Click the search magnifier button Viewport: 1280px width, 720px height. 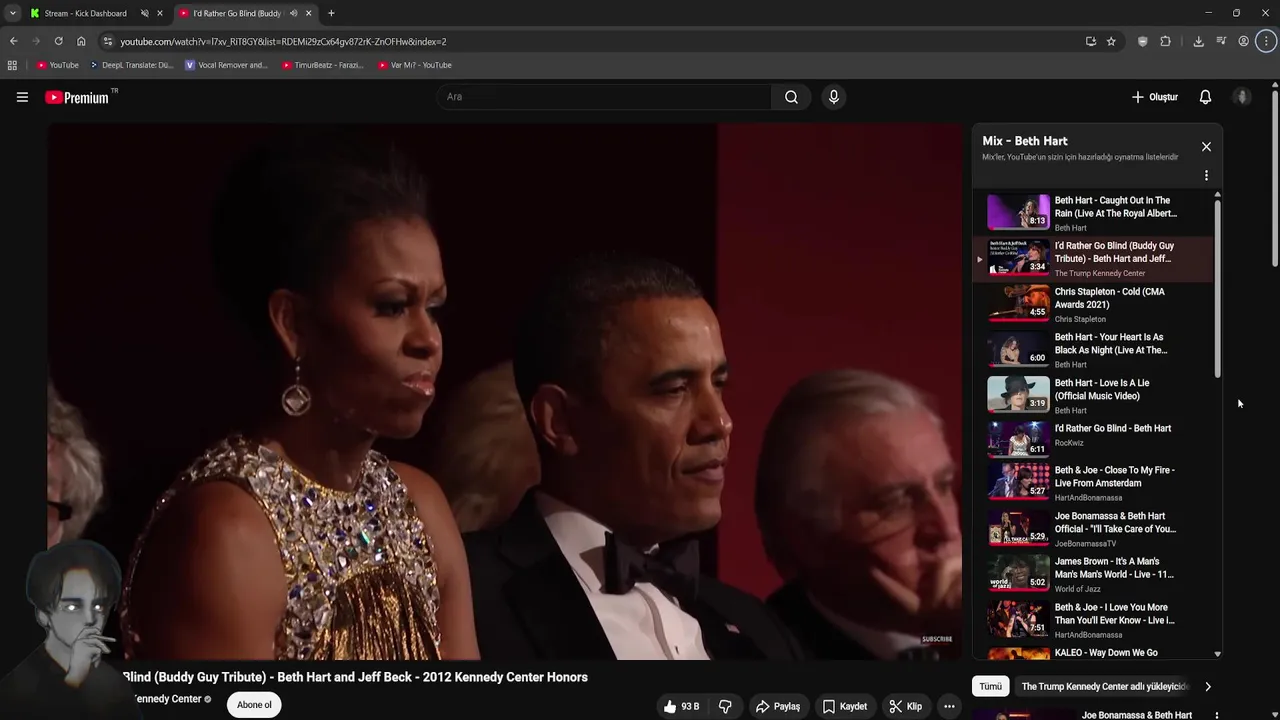point(791,97)
